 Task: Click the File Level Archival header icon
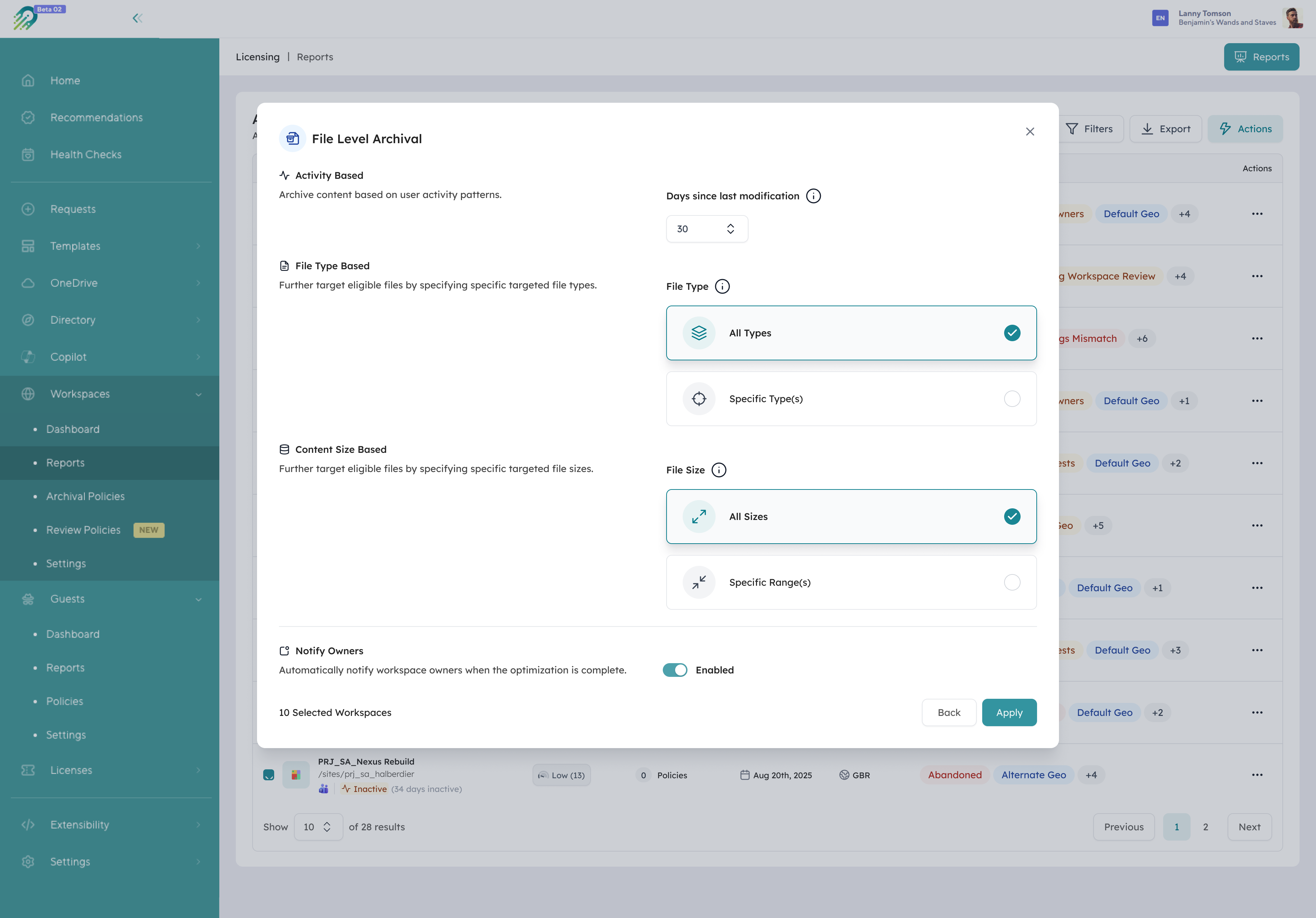coord(292,139)
